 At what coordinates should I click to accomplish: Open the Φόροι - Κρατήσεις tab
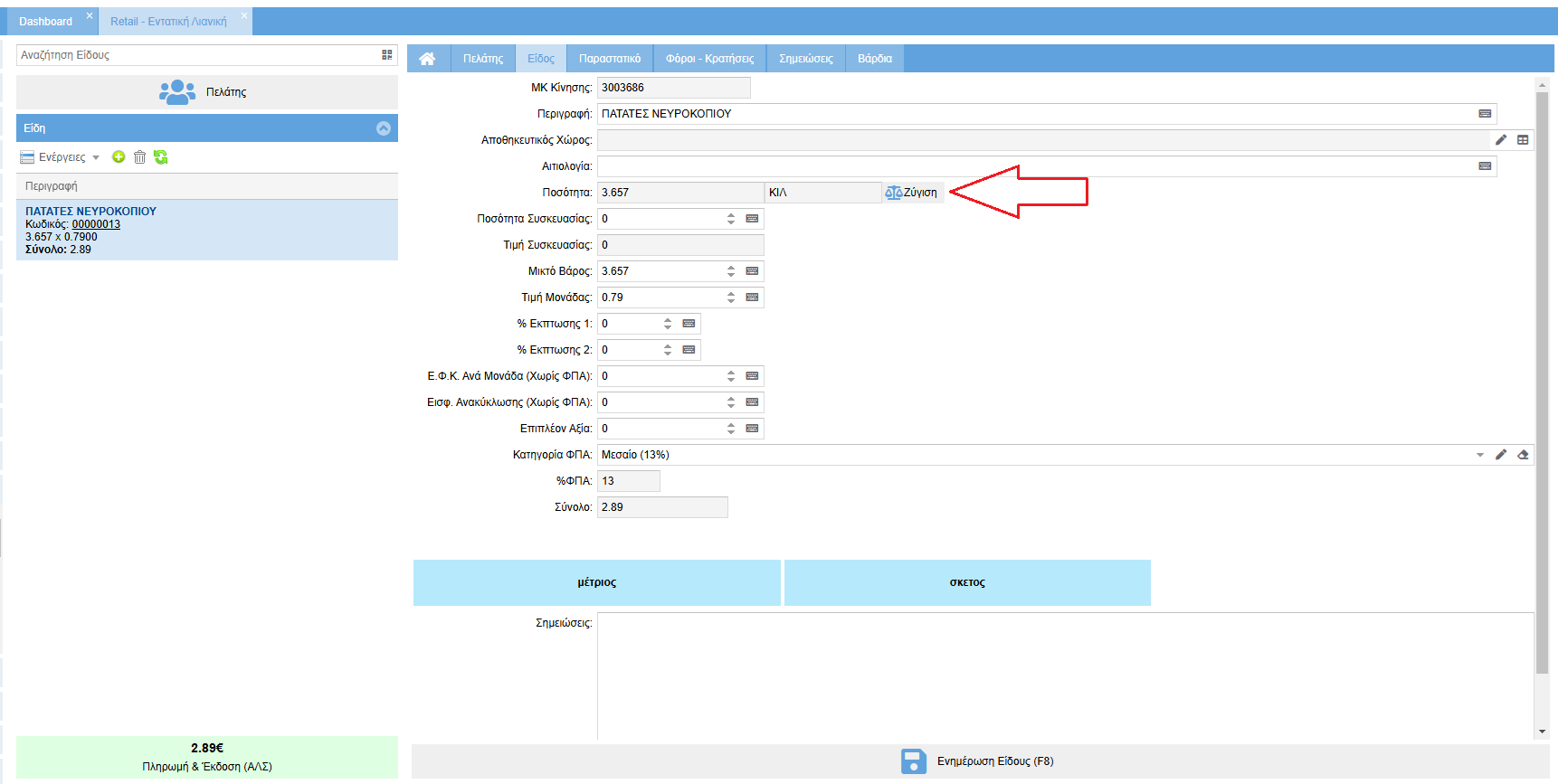point(709,59)
